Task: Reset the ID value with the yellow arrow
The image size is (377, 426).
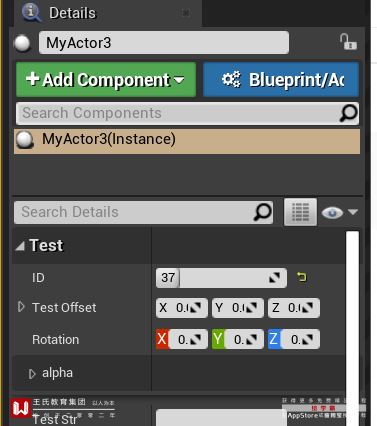Action: click(301, 277)
